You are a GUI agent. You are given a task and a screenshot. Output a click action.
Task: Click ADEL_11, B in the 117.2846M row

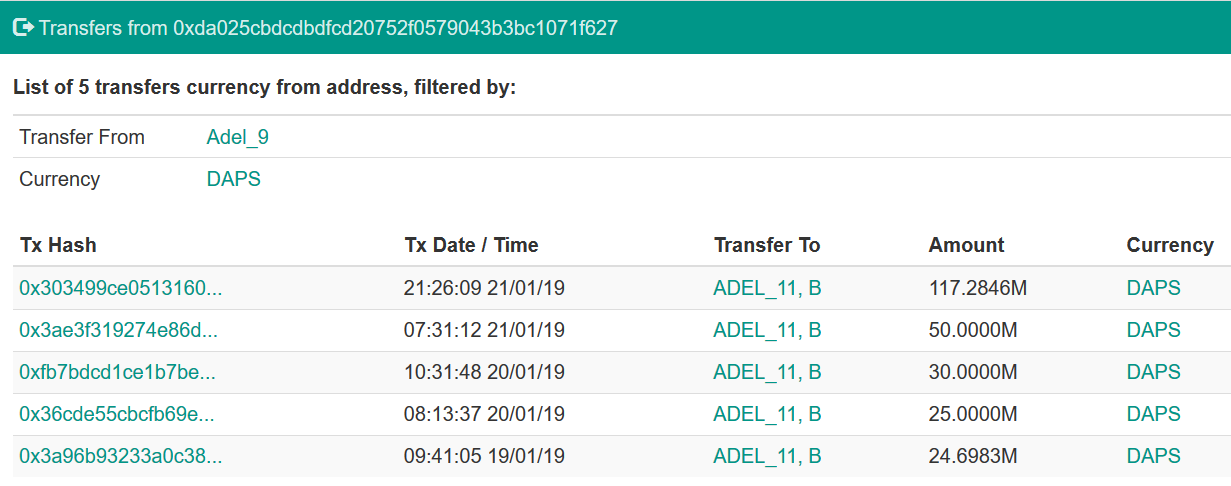pos(767,288)
